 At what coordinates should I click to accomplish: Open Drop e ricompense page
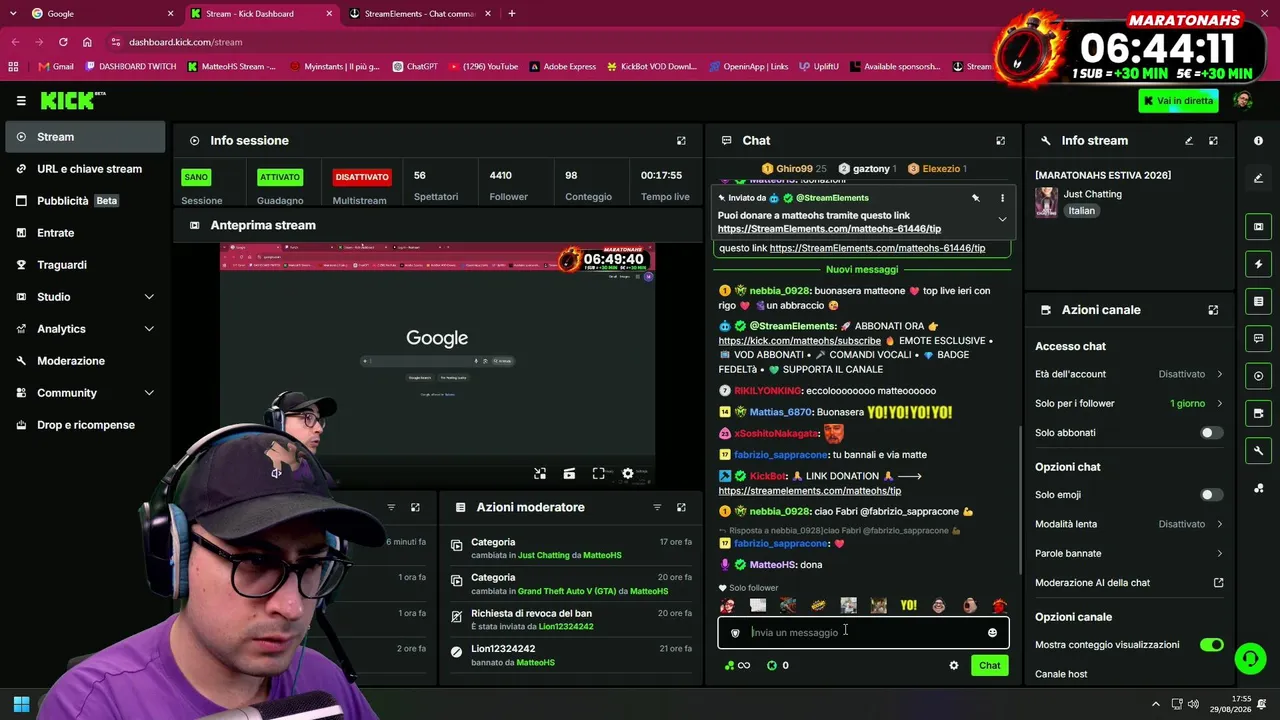[x=85, y=425]
